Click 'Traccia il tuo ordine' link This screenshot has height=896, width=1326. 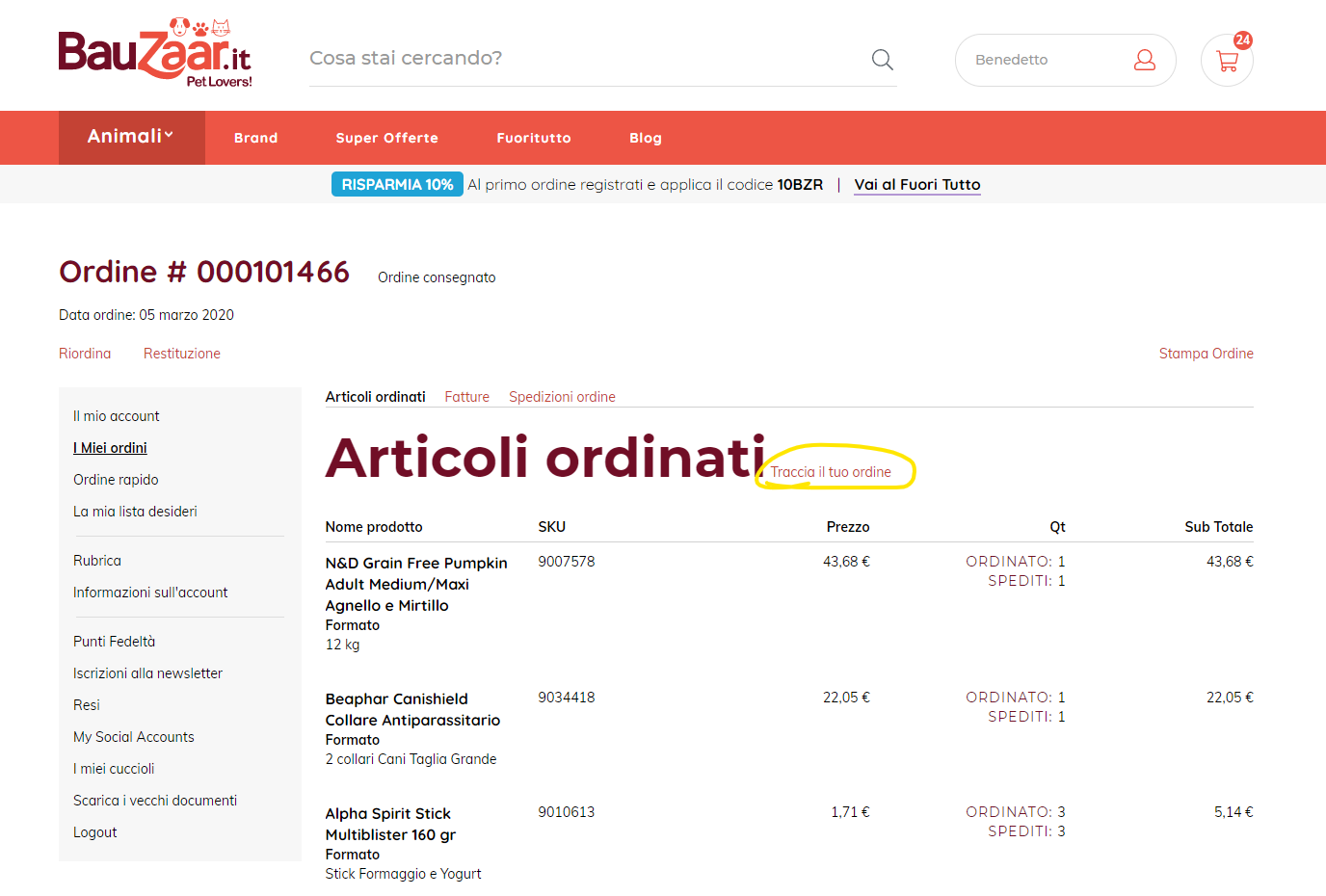[x=831, y=472]
